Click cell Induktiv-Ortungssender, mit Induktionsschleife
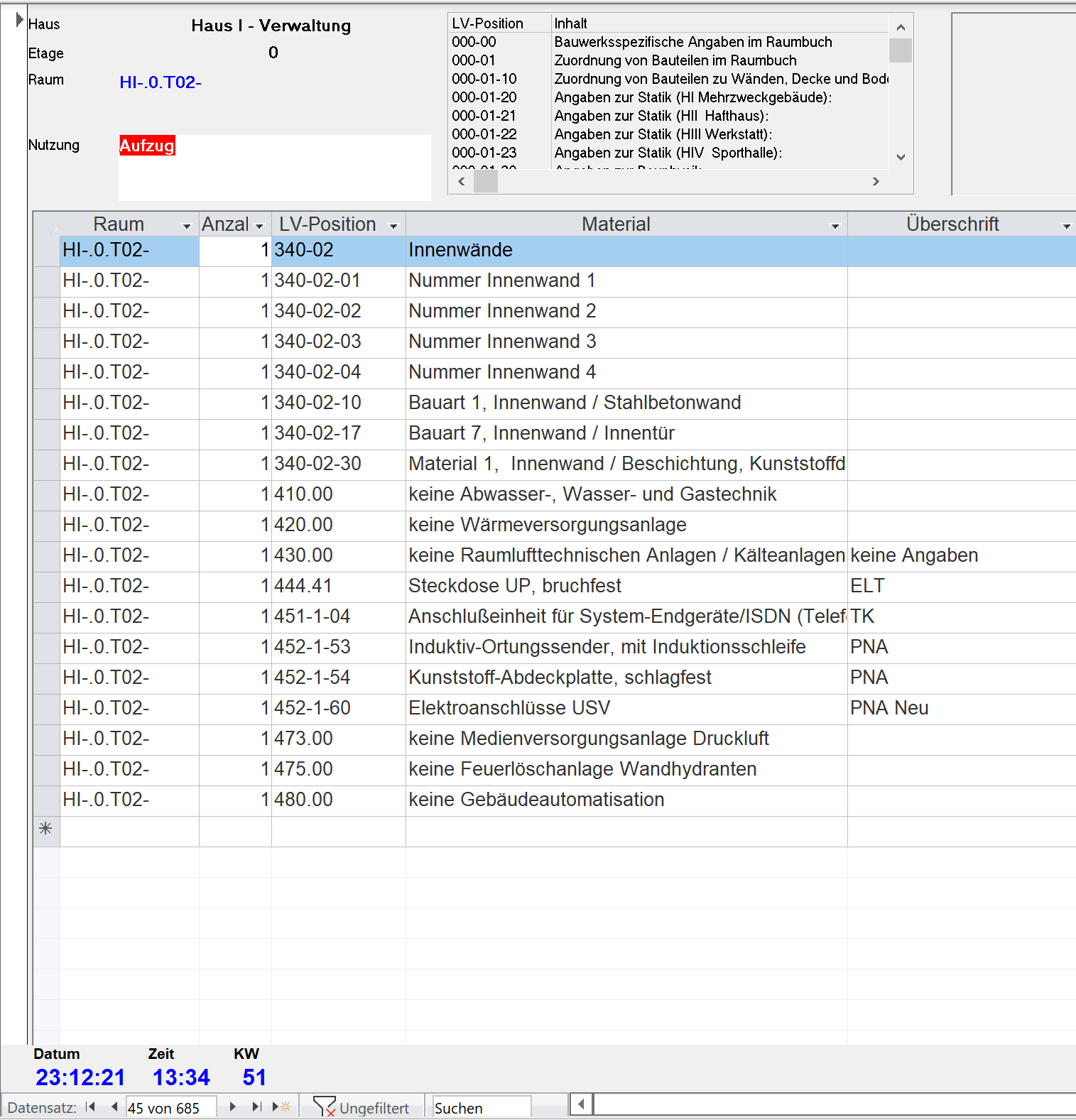The width and height of the screenshot is (1076, 1120). (x=626, y=647)
